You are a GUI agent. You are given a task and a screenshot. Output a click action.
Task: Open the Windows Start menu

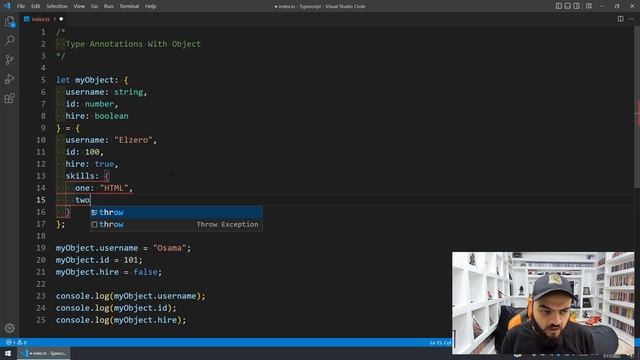(x=8, y=353)
